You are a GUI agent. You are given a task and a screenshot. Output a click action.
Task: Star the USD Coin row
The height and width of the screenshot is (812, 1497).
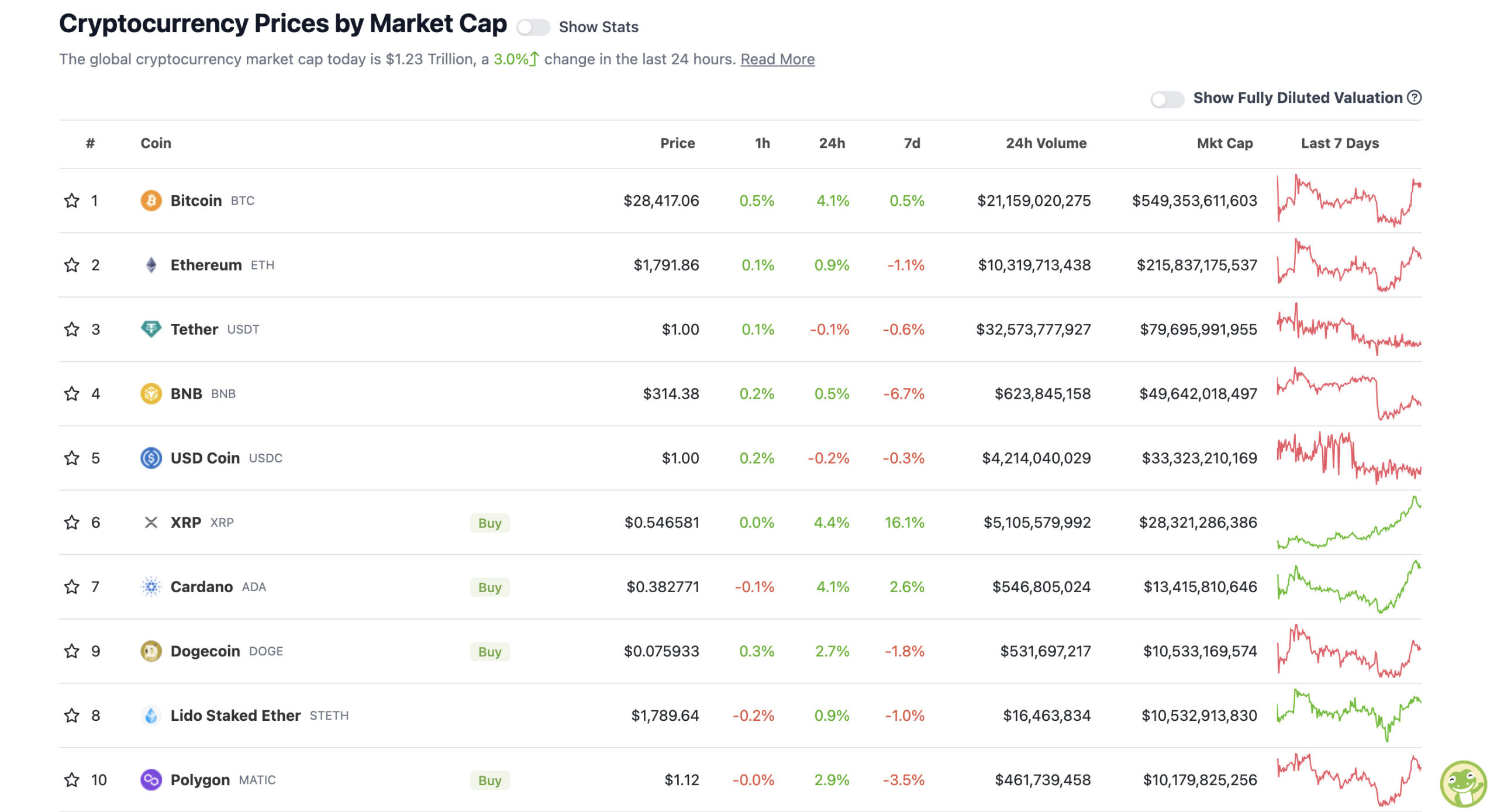[x=71, y=458]
